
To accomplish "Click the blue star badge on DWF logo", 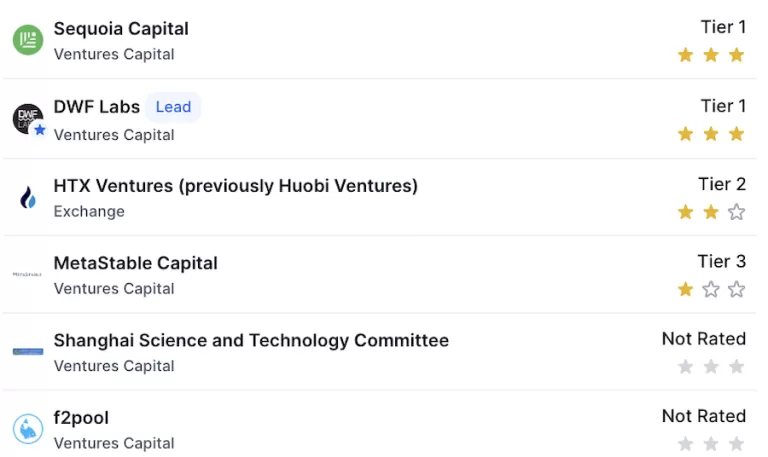I will point(40,130).
